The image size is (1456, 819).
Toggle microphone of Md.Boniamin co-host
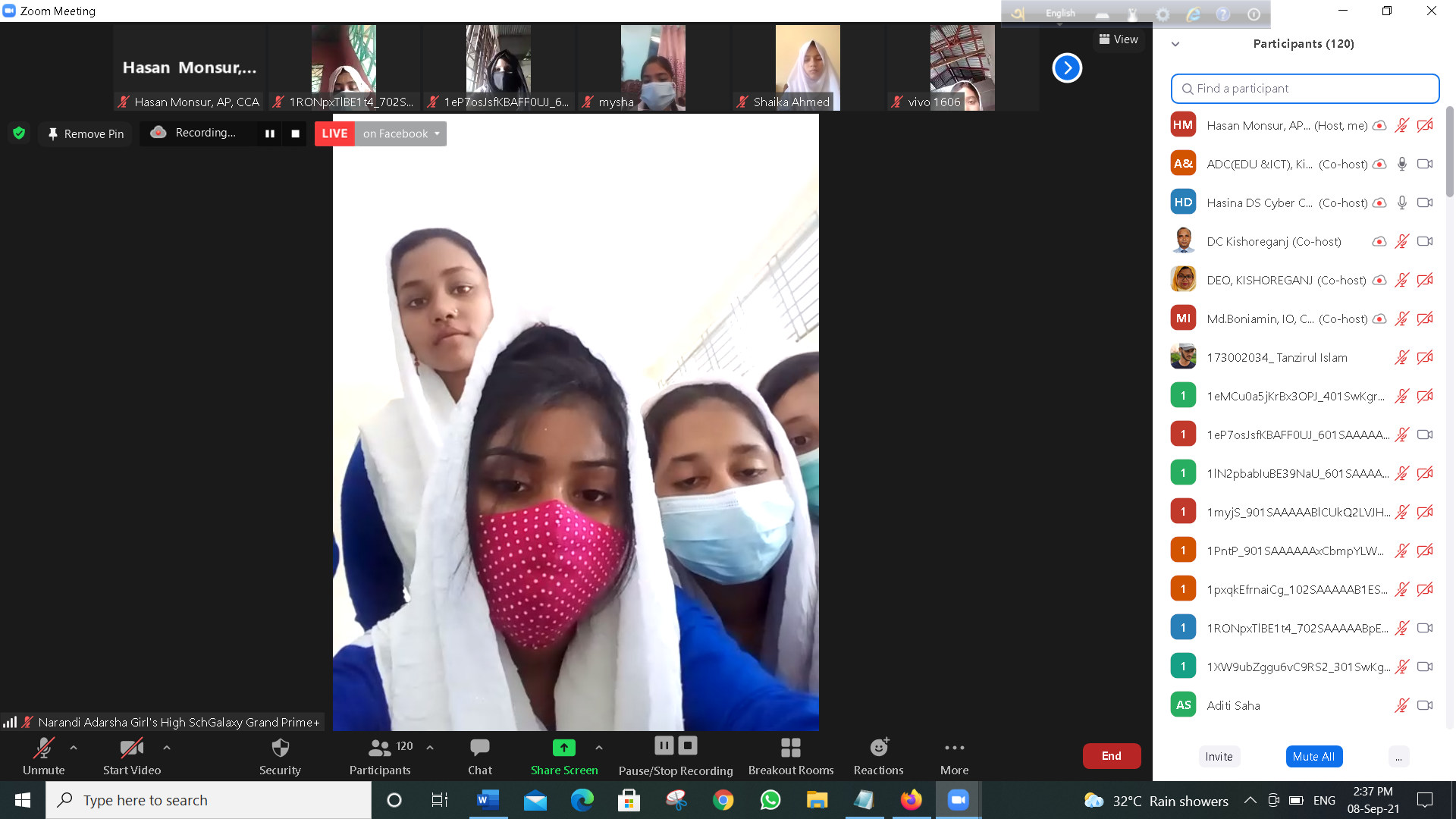coord(1401,318)
